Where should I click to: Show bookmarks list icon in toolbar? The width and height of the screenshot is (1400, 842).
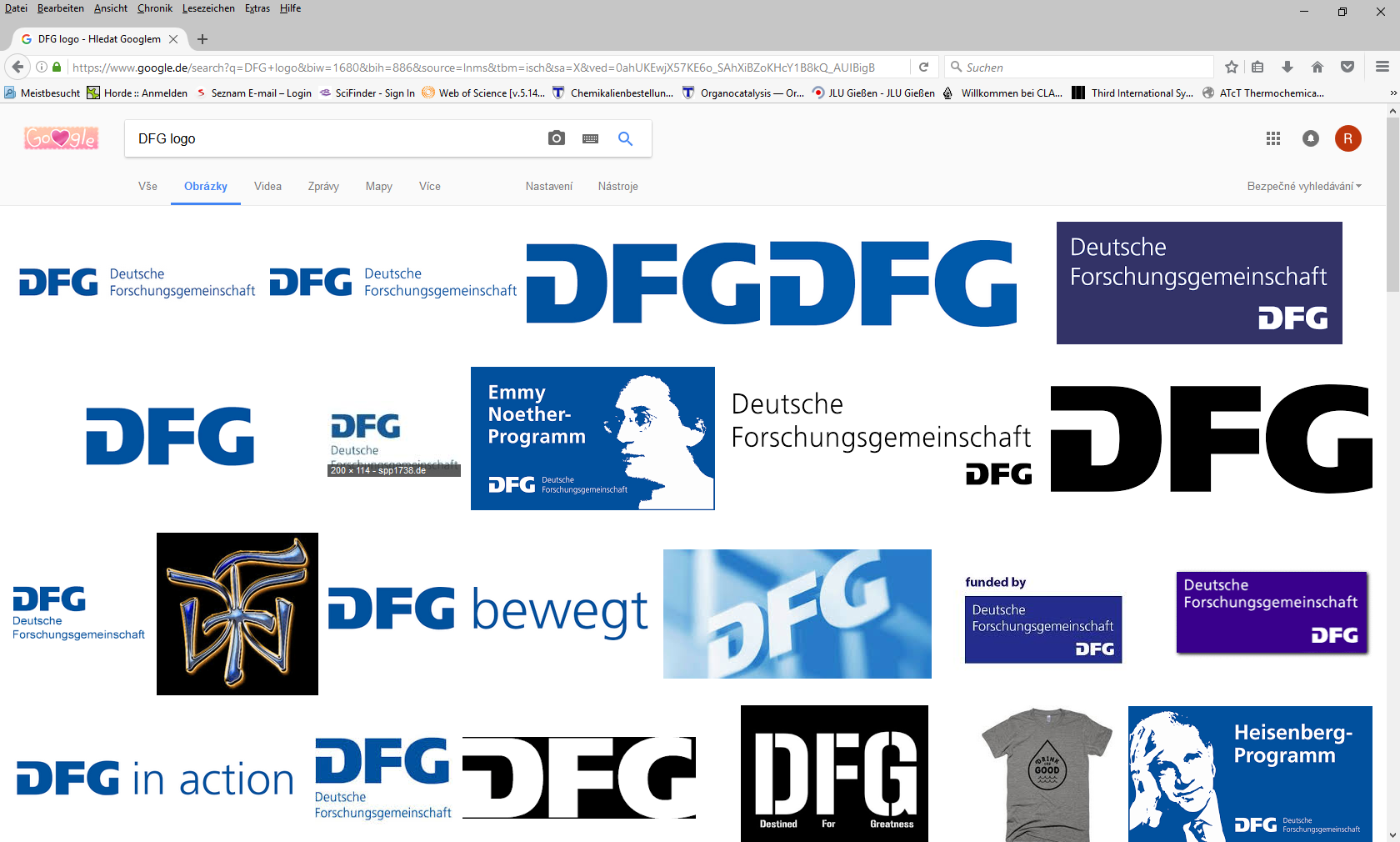click(x=1258, y=68)
